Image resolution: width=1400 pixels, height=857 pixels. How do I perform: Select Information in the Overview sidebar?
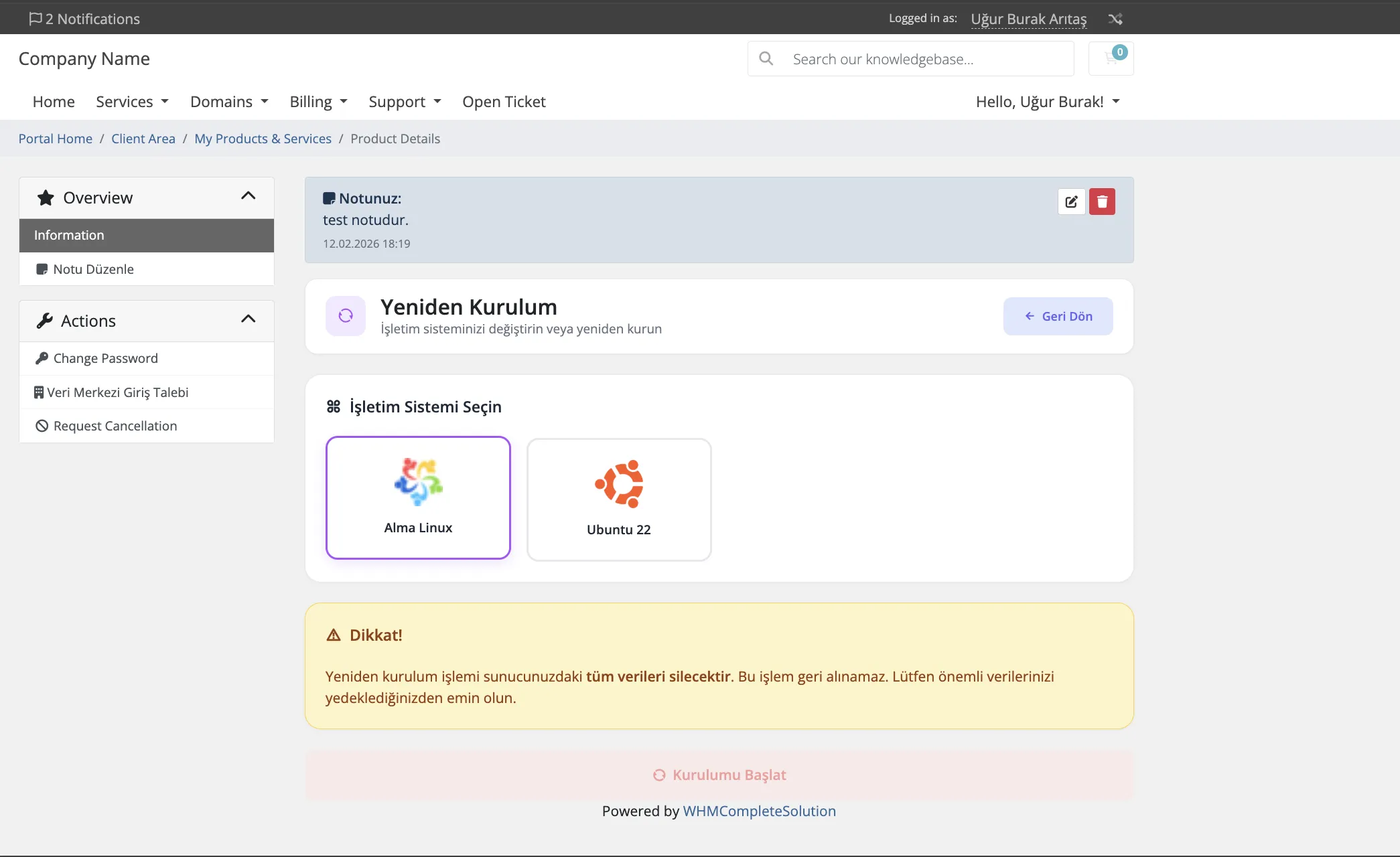pos(147,236)
